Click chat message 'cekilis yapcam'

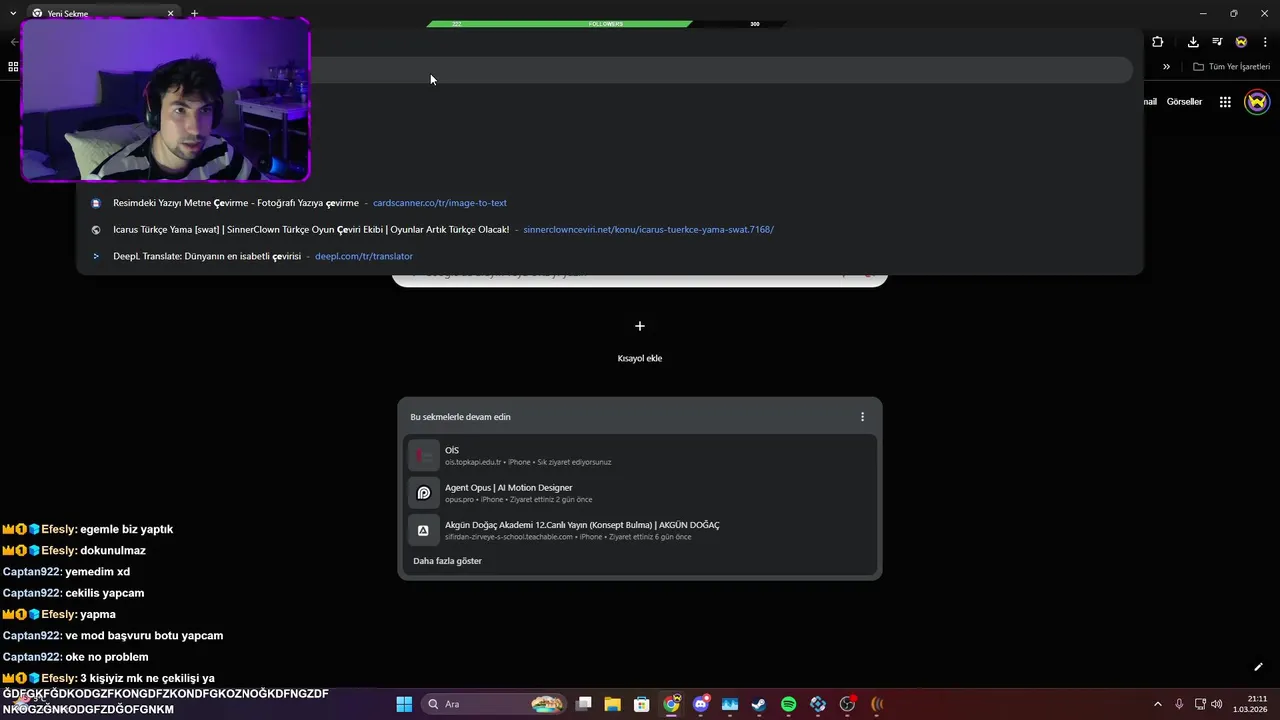(105, 593)
